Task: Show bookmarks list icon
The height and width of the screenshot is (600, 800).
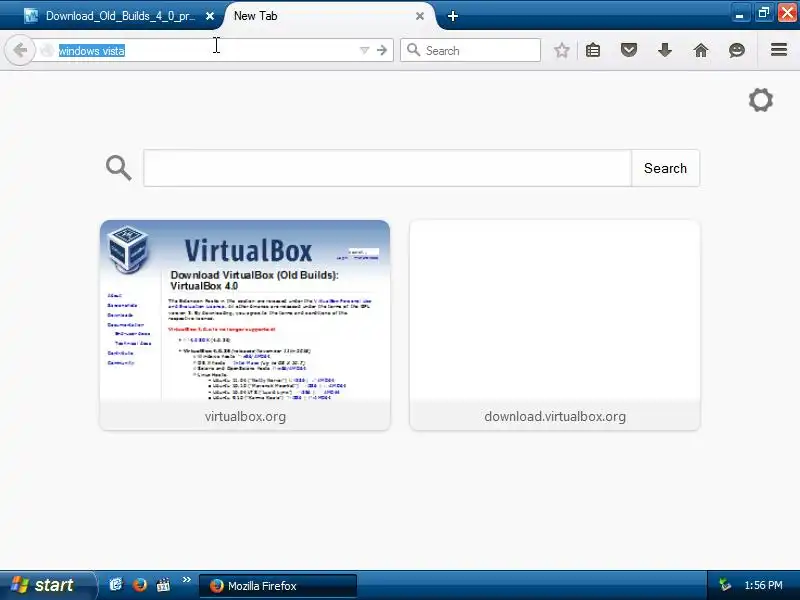Action: point(593,50)
